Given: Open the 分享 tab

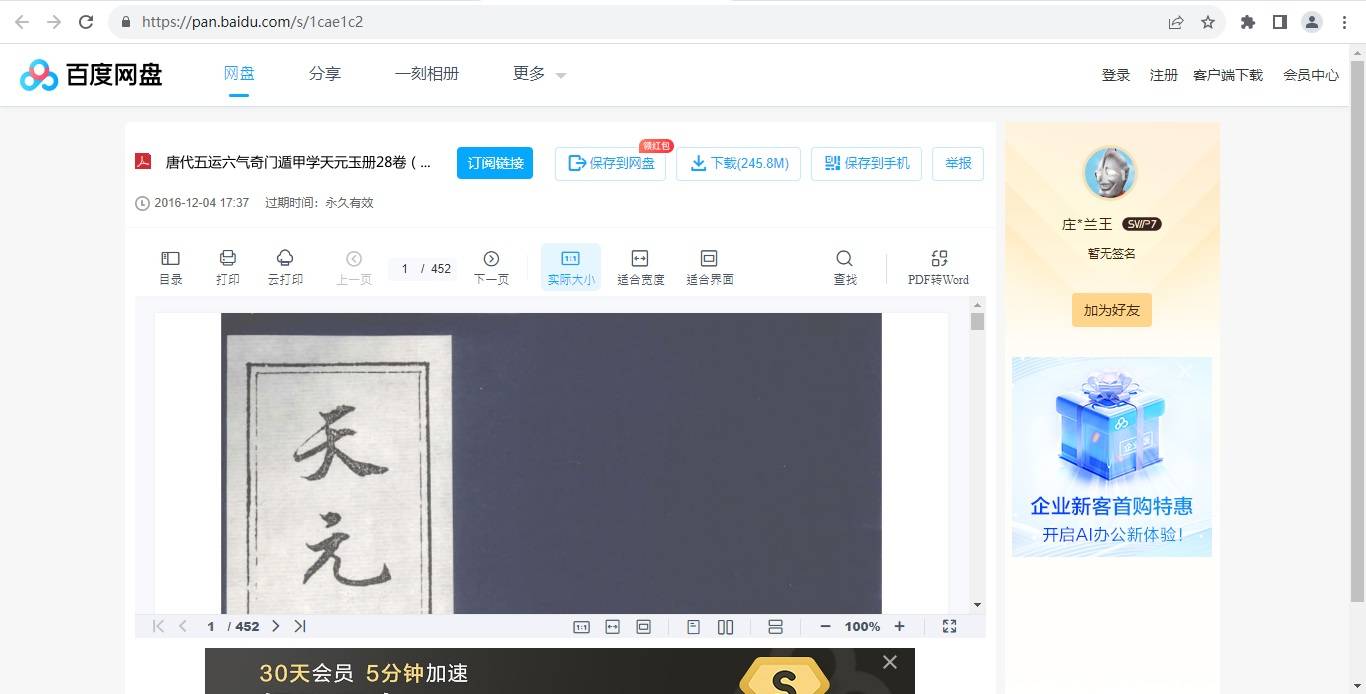Looking at the screenshot, I should click(x=325, y=74).
